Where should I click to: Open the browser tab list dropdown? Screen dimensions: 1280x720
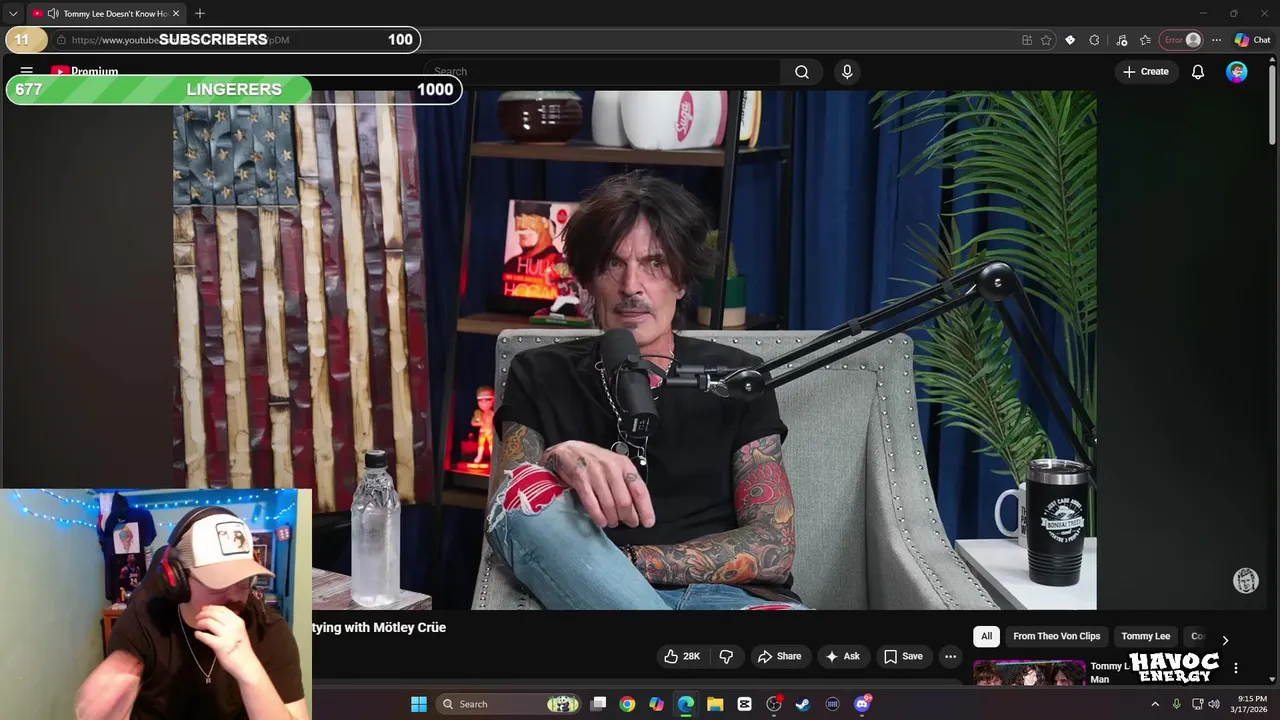point(13,13)
